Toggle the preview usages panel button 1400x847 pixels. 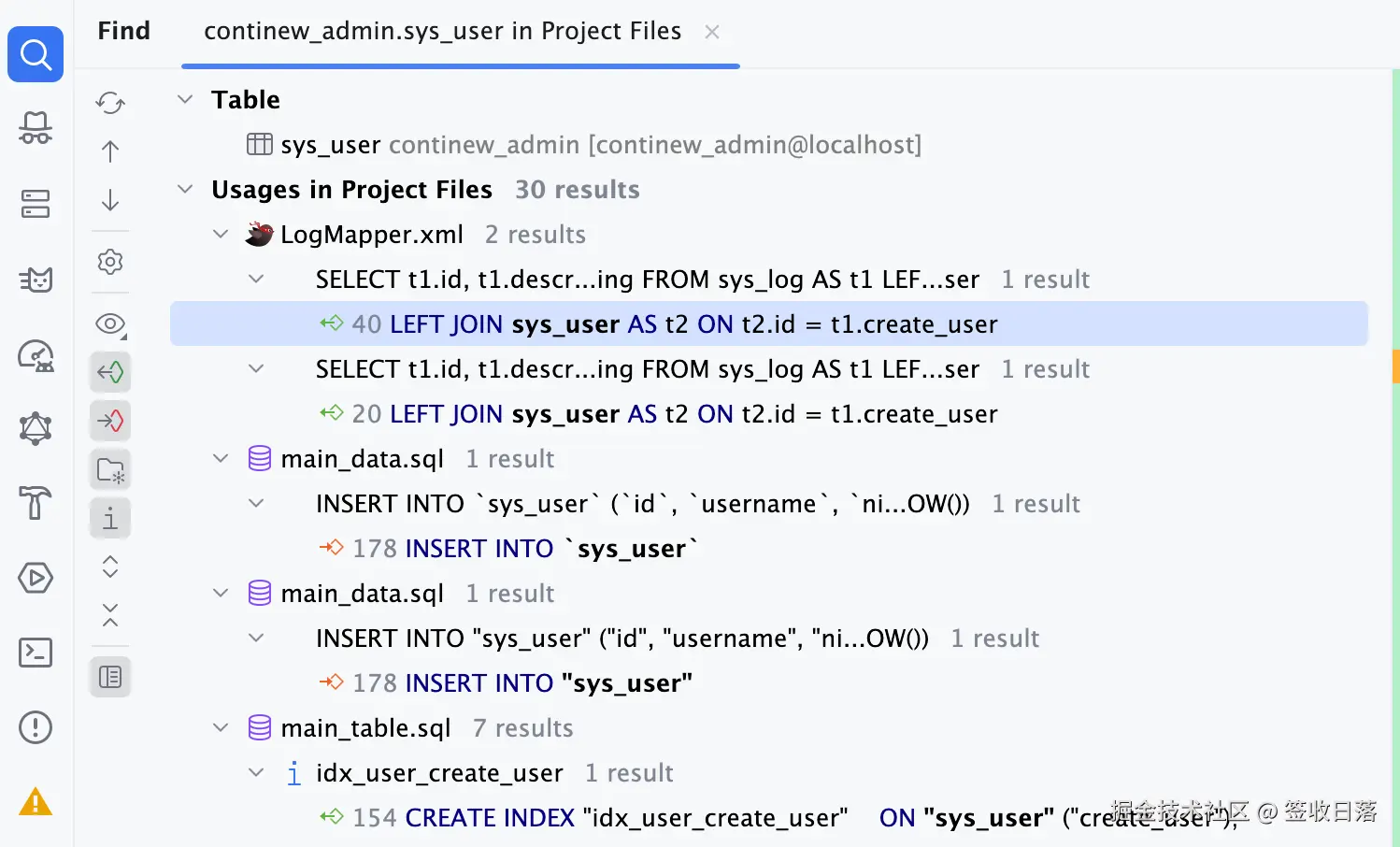[x=110, y=677]
